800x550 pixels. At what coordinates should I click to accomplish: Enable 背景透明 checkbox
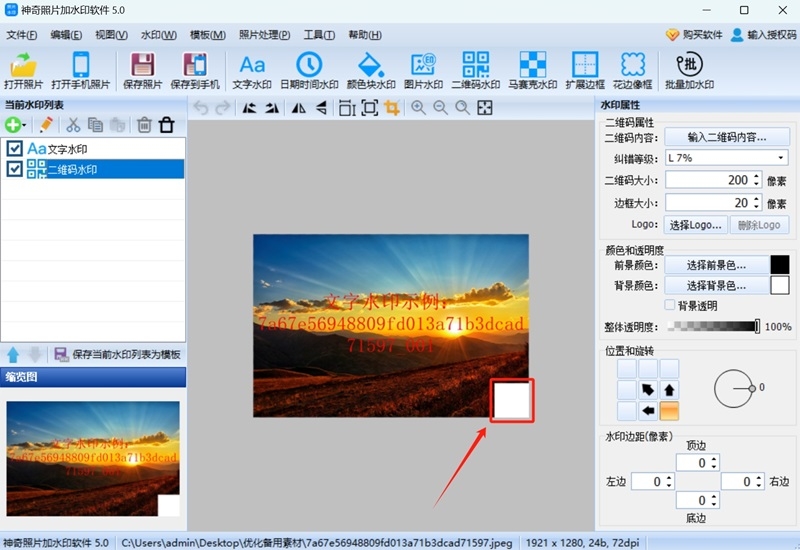coord(670,305)
